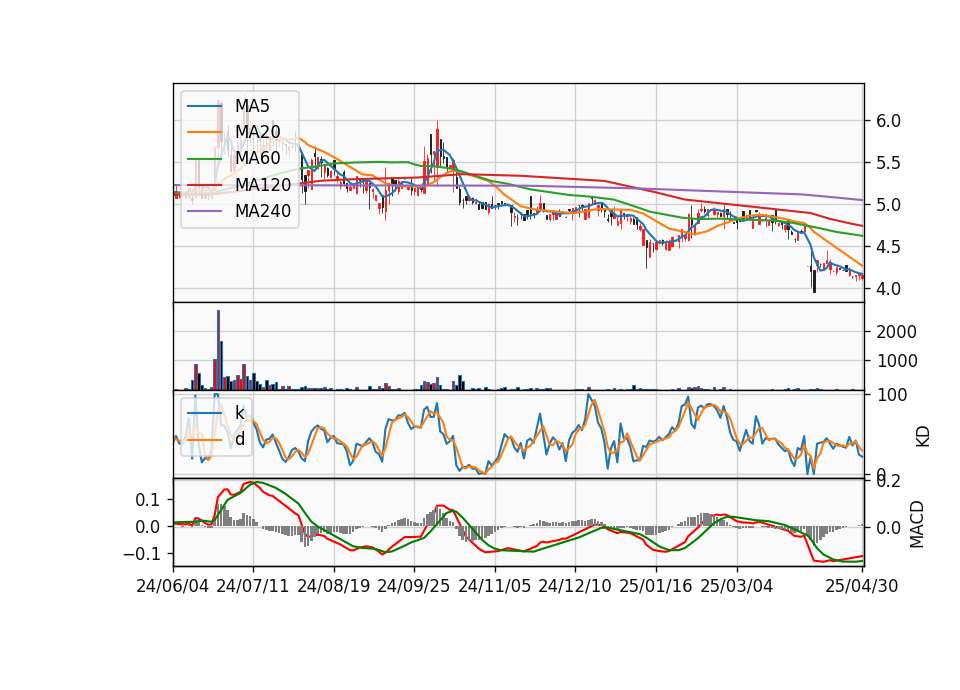The height and width of the screenshot is (690, 960).
Task: Select the 'k' legend entry in KD panel
Action: 216,413
